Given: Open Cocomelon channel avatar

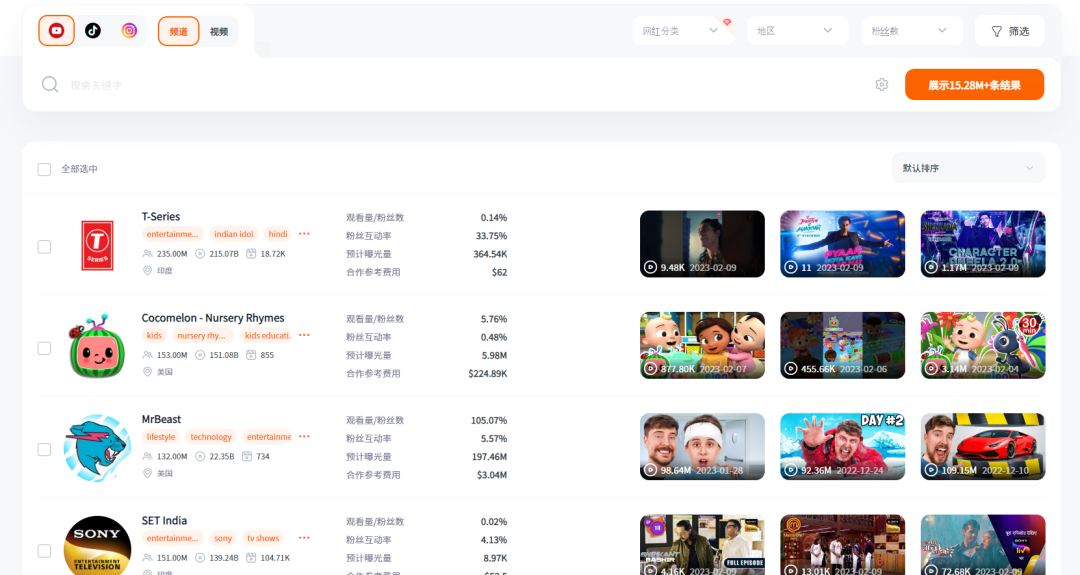Looking at the screenshot, I should (96, 346).
